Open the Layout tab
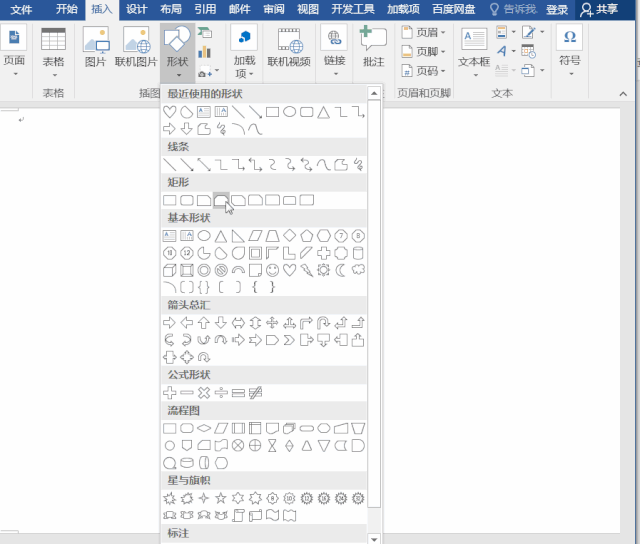Image resolution: width=640 pixels, height=544 pixels. 171,9
